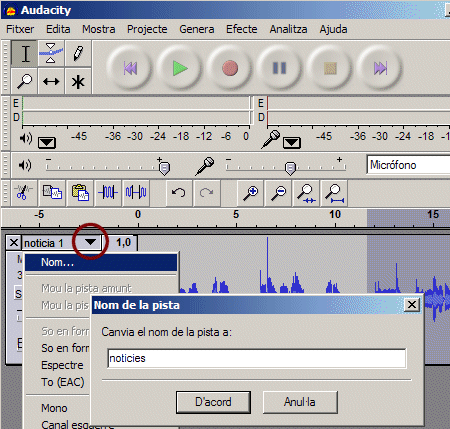The width and height of the screenshot is (450, 429).
Task: Click the Undo arrow icon
Action: point(179,193)
